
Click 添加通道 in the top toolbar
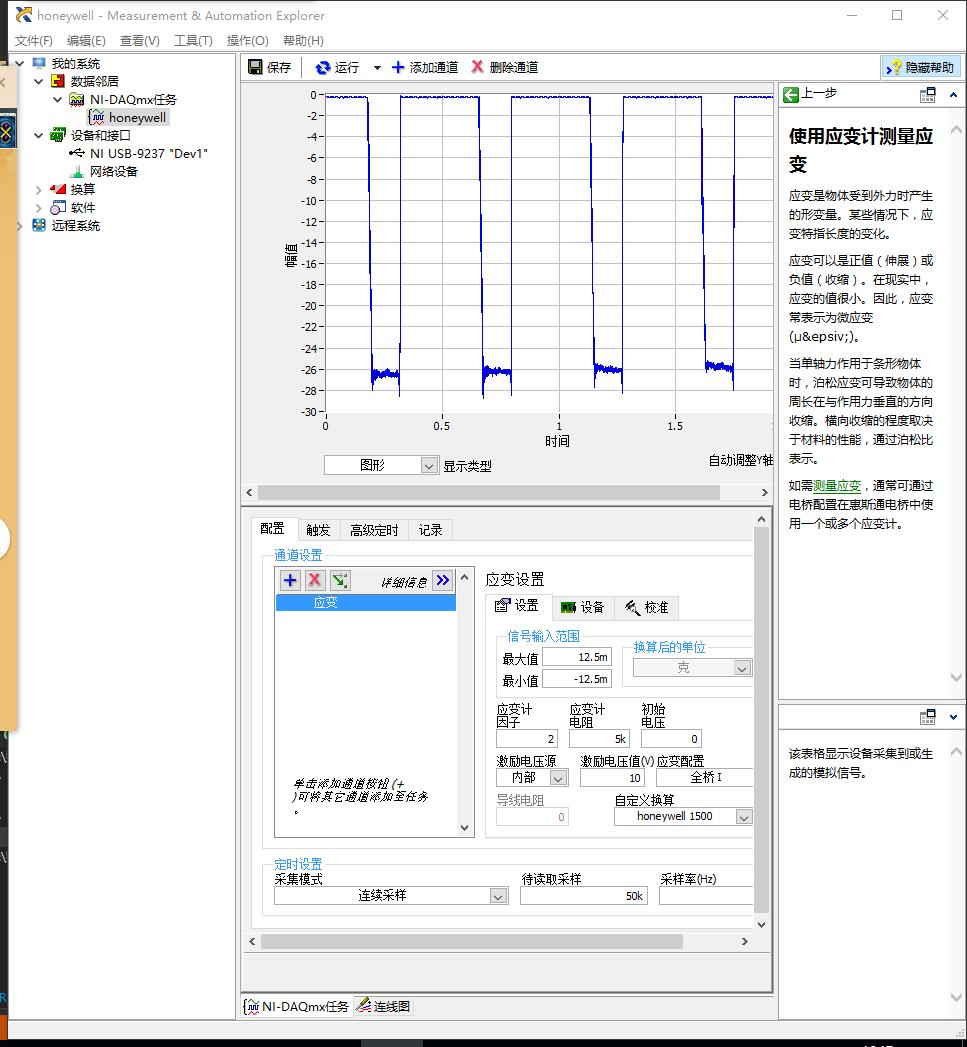coord(425,67)
